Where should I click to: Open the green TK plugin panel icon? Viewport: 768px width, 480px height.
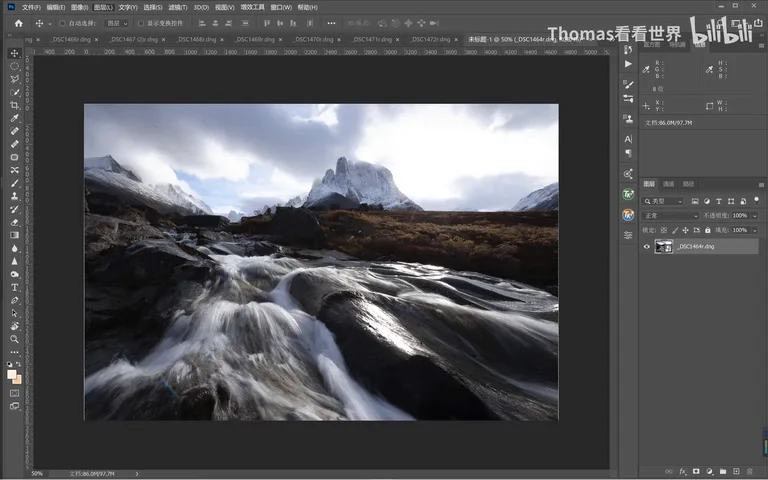pos(628,194)
